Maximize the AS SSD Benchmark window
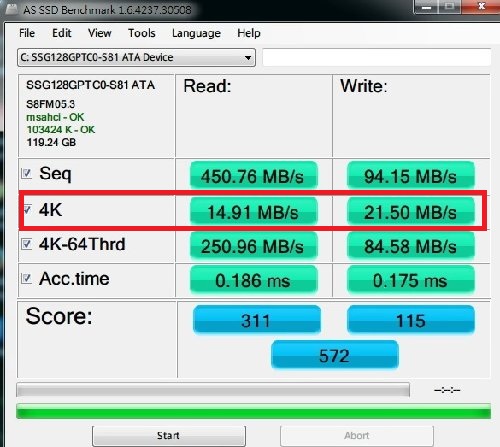This screenshot has height=447, width=500. point(449,7)
